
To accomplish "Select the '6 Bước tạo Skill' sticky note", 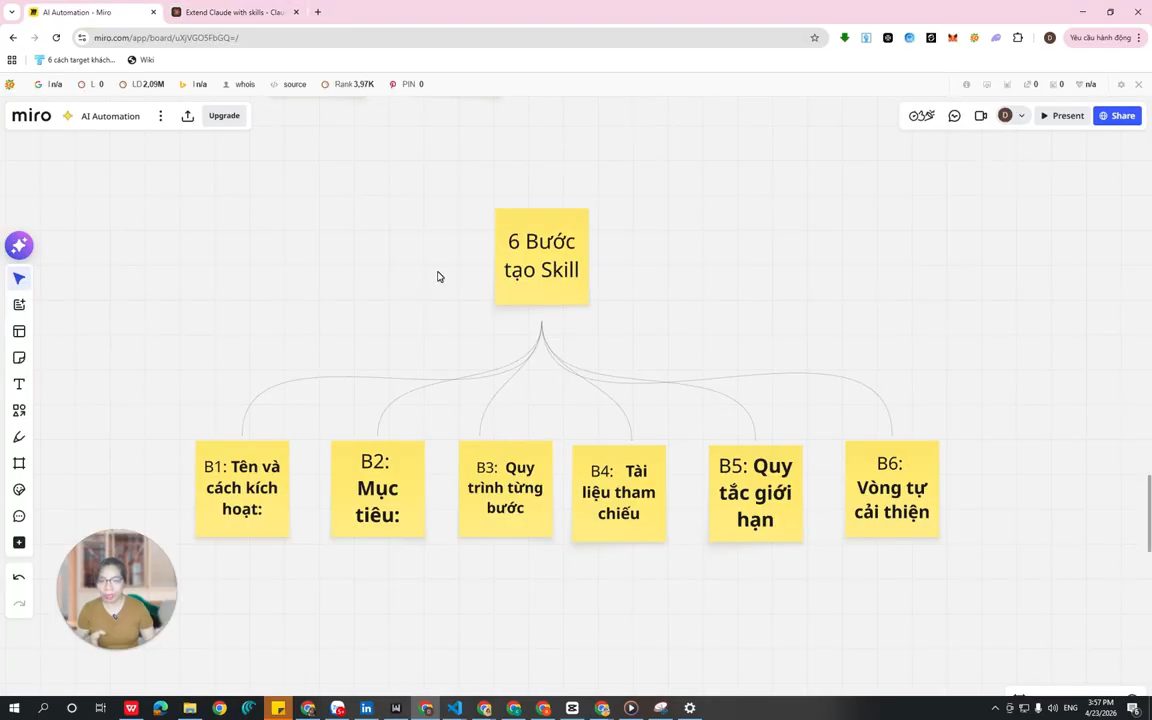I will click(541, 256).
